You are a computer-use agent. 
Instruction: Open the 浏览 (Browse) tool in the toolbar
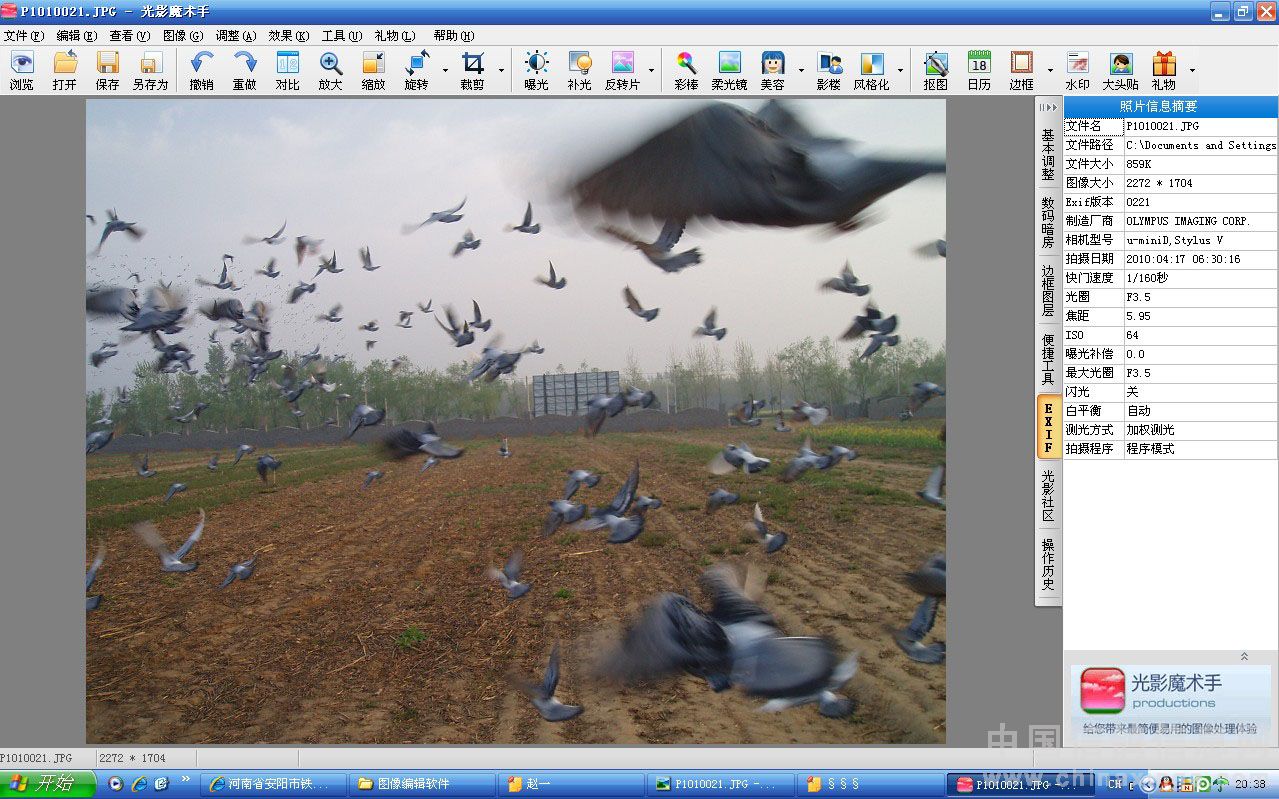(21, 70)
